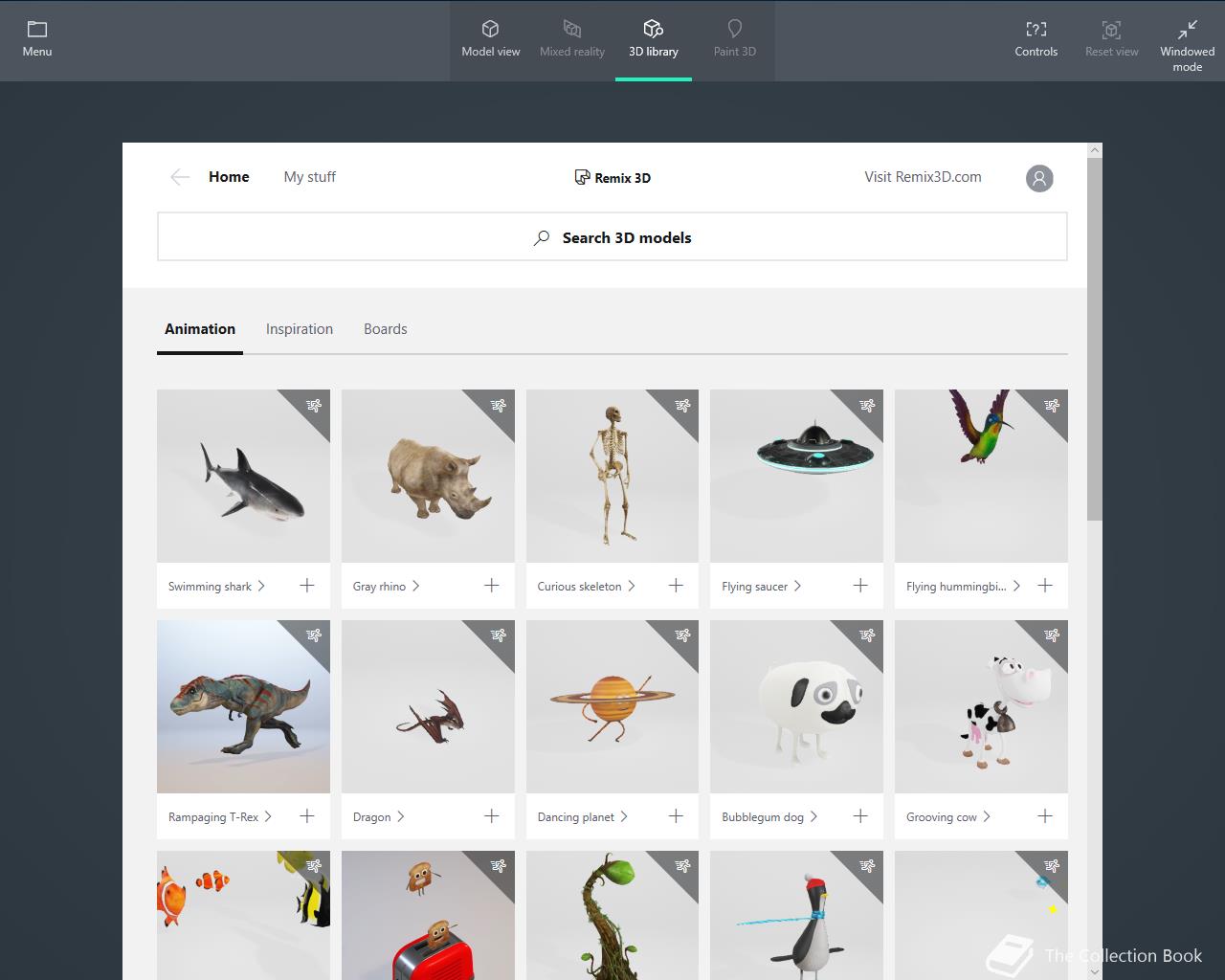Go back with the arrow icon
Screen dimensions: 1225x980
180,177
